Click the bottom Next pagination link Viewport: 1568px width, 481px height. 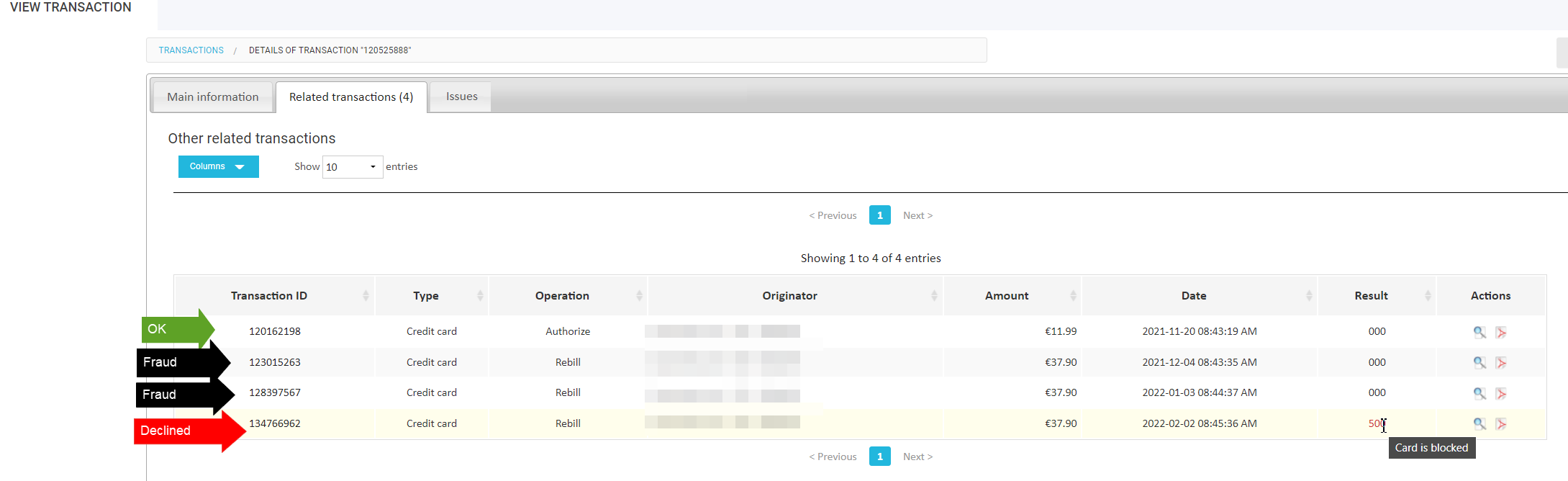click(917, 457)
